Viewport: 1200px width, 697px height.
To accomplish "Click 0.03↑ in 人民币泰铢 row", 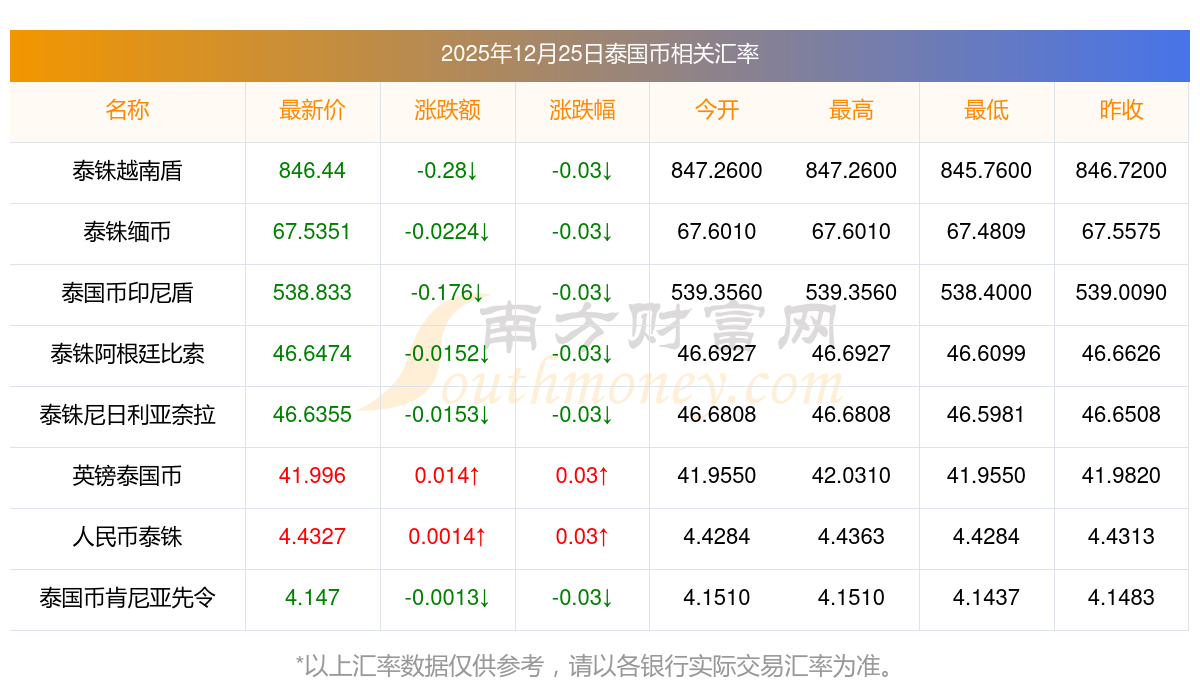I will point(582,537).
